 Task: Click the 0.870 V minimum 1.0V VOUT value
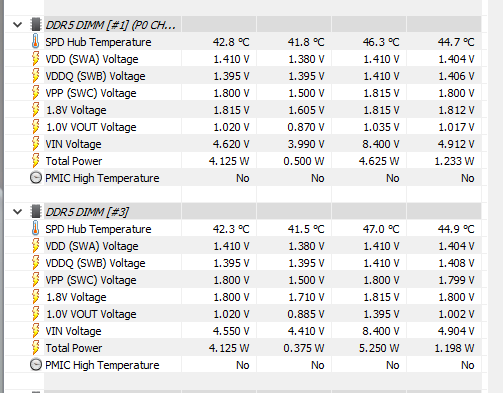tap(306, 127)
